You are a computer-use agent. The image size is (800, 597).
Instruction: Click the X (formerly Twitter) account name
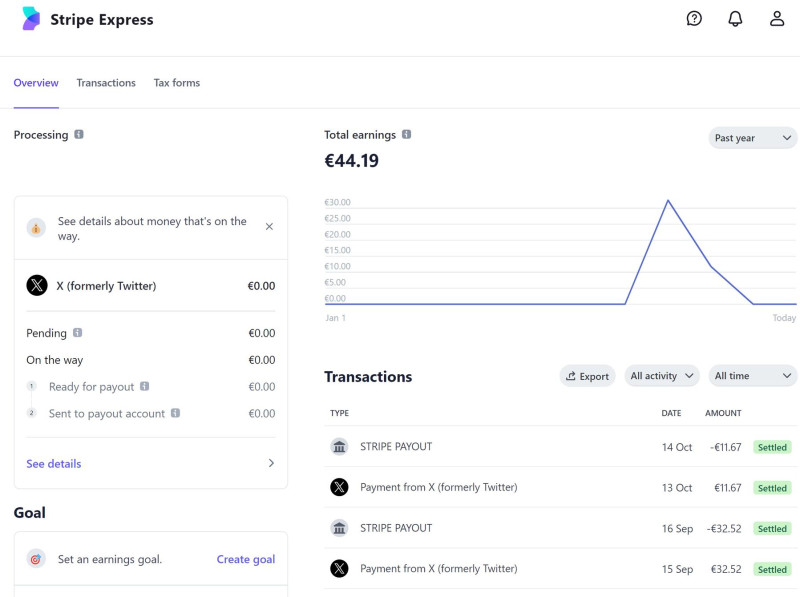click(106, 286)
